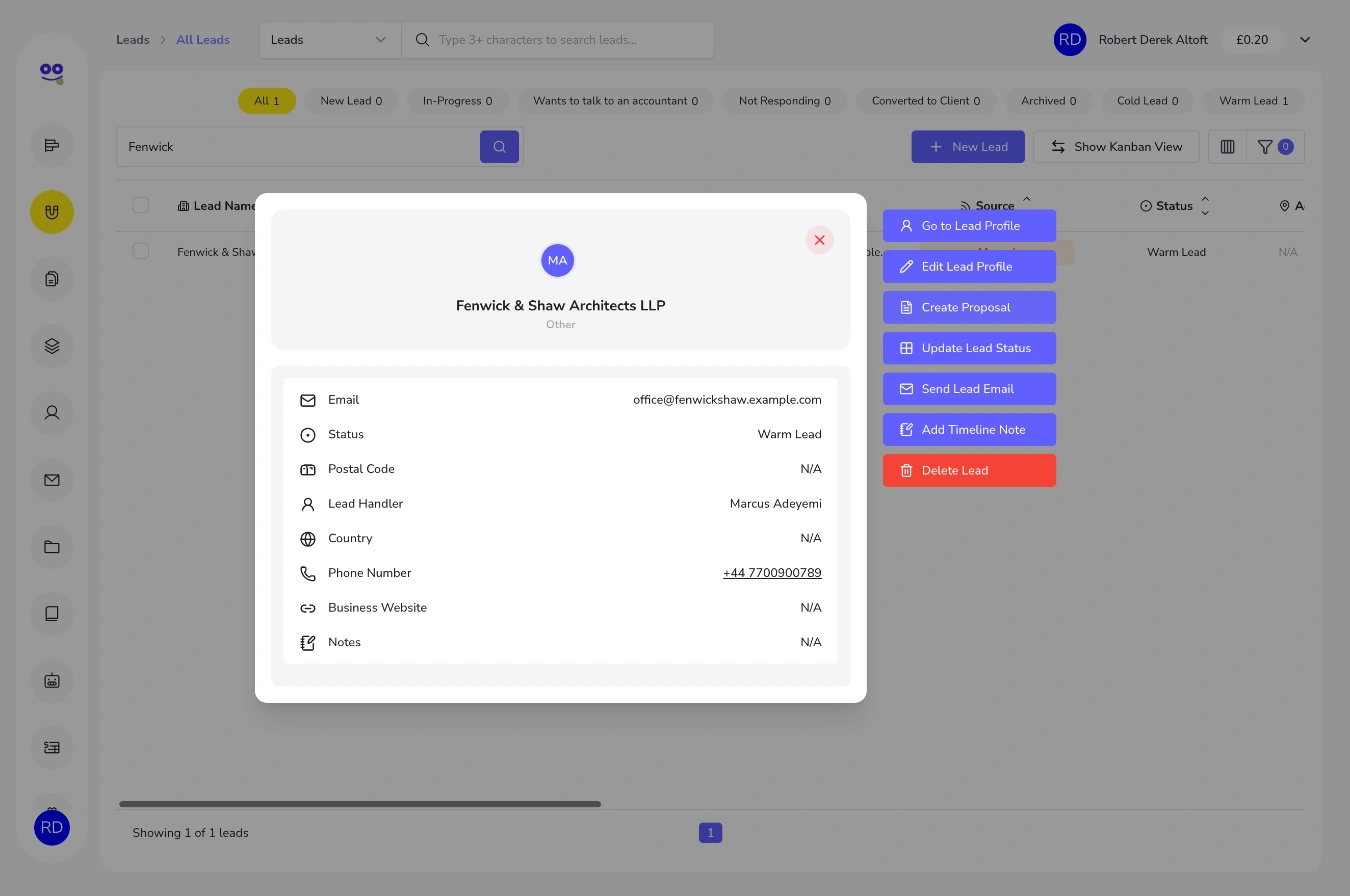Click the + New Lead button
Viewport: 1350px width, 896px height.
tap(968, 147)
